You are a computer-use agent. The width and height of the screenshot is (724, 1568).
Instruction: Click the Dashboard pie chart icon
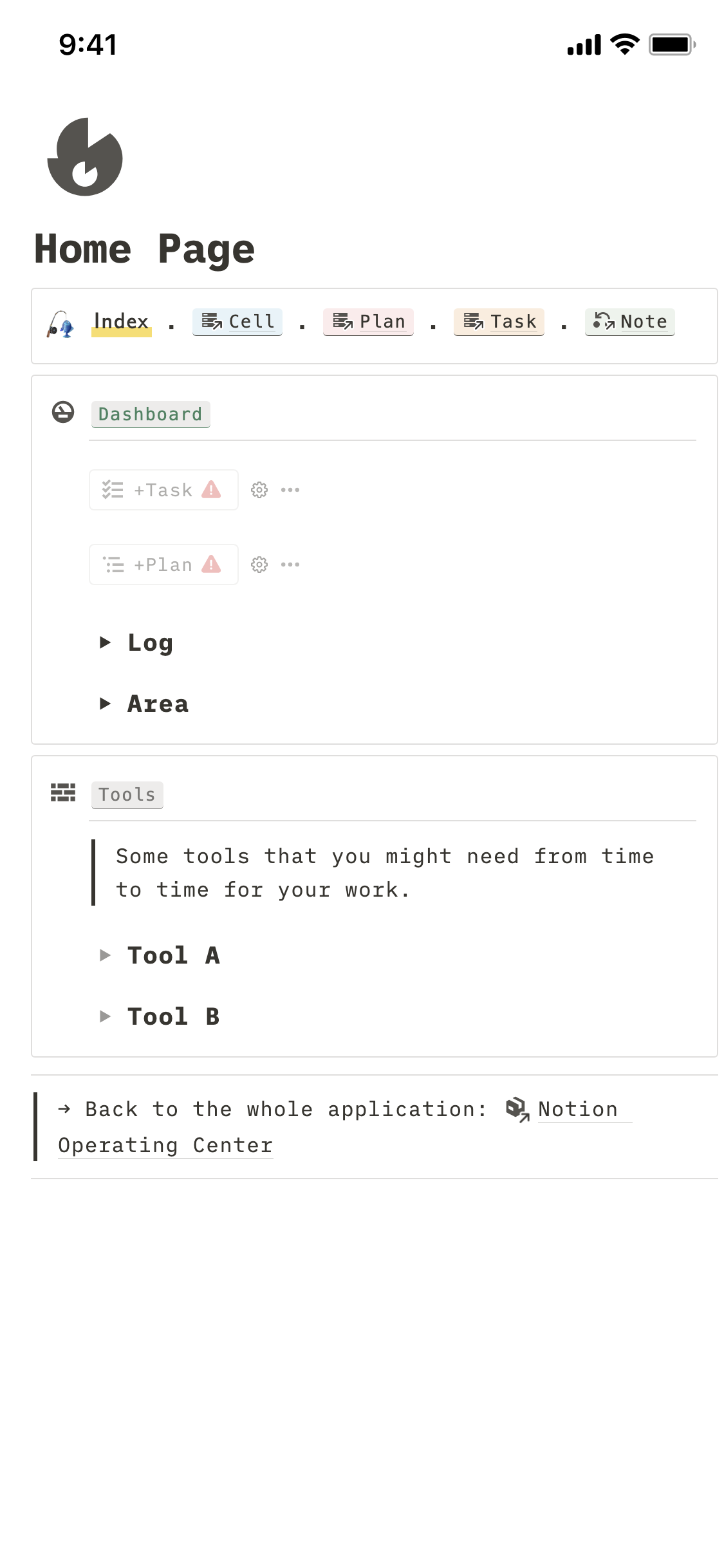click(63, 412)
